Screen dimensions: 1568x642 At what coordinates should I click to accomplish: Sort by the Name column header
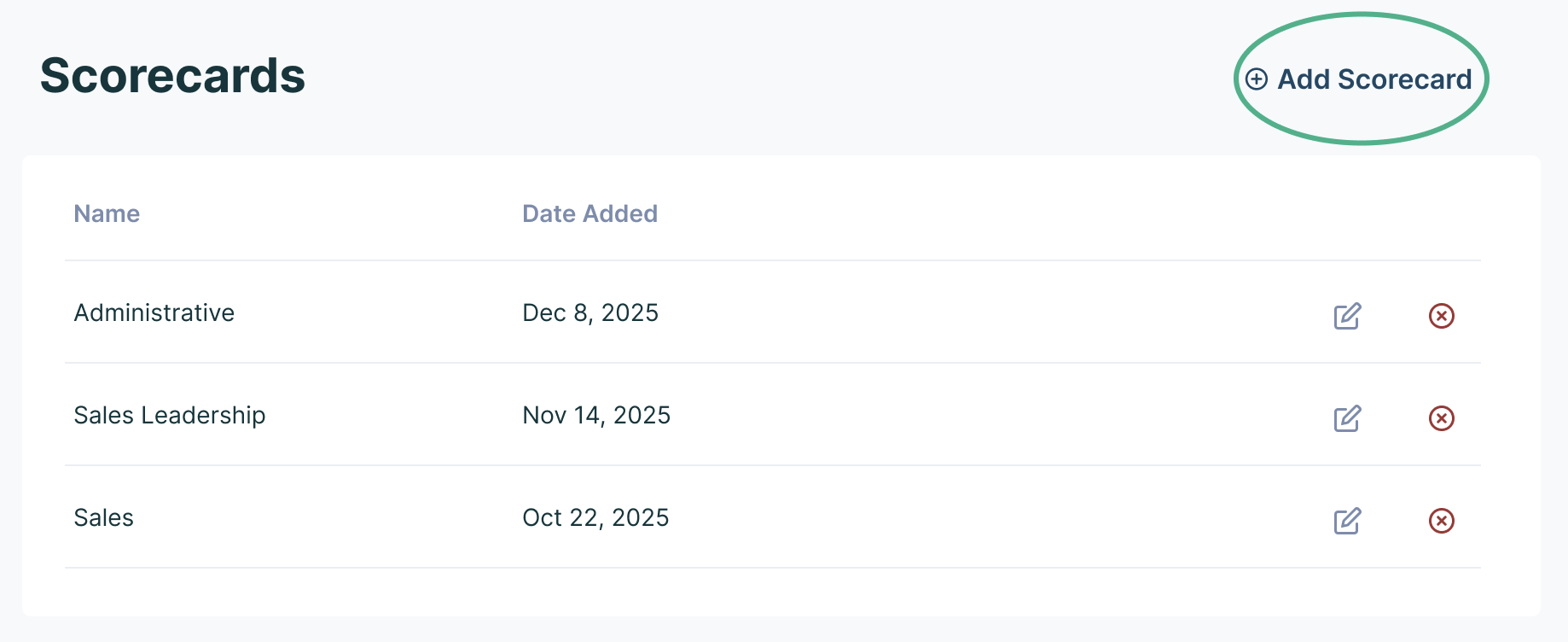coord(106,213)
